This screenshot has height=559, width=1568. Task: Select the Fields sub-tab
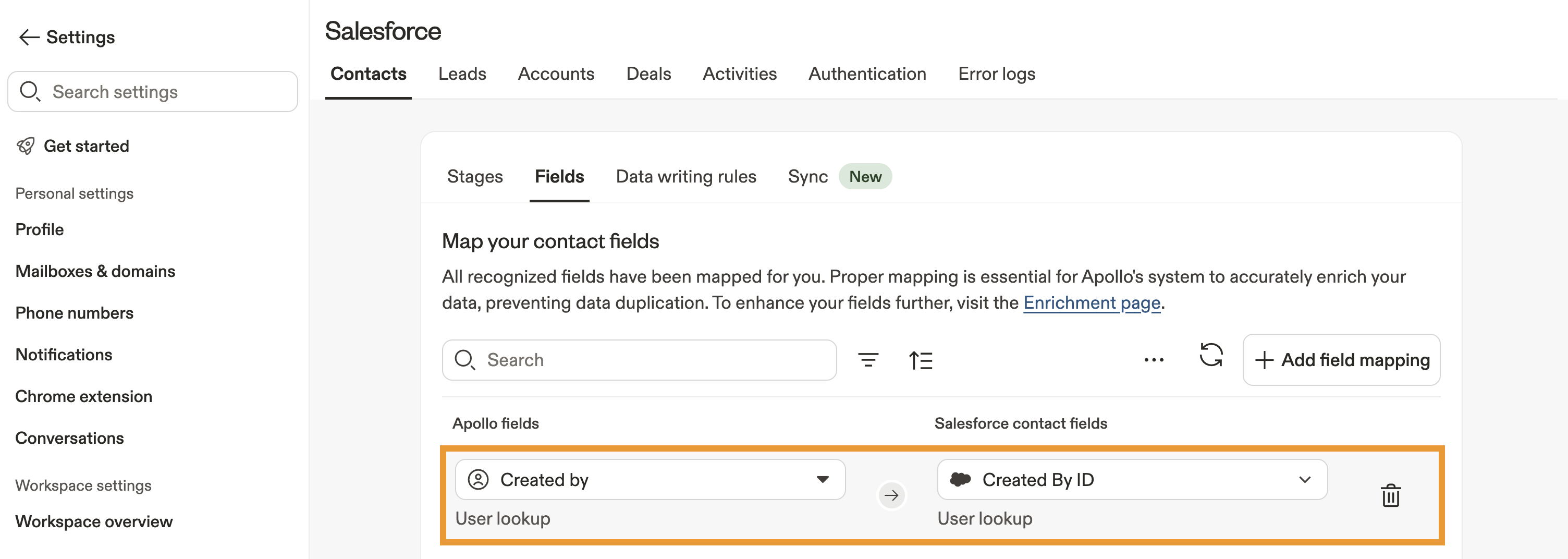559,177
